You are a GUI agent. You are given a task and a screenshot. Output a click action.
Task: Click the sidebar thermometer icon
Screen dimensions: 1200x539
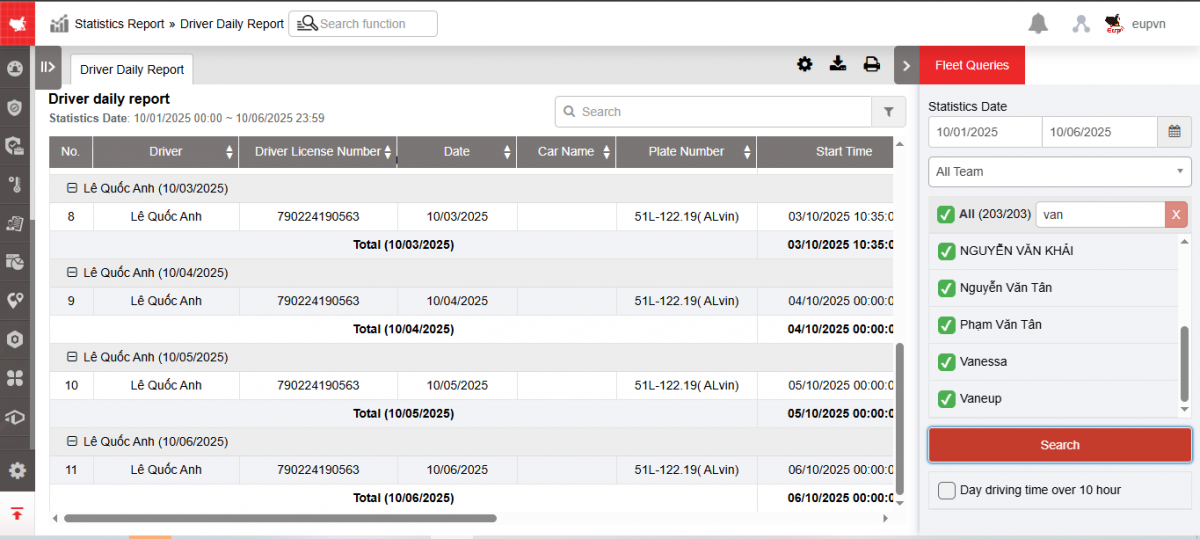(16, 184)
